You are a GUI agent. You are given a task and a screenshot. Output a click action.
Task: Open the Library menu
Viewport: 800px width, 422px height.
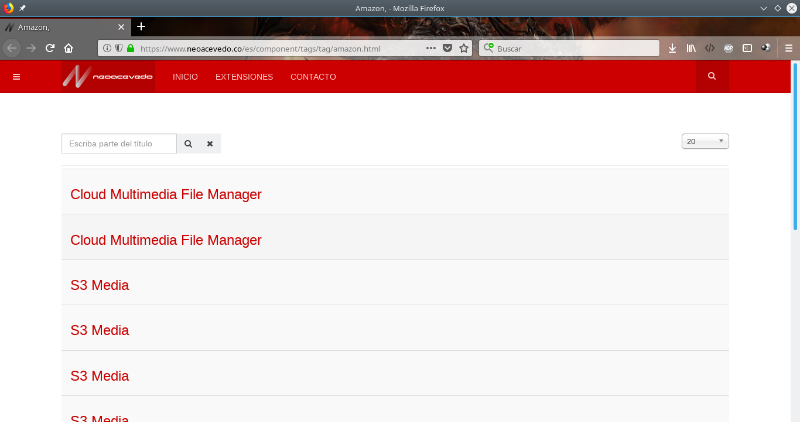click(x=691, y=48)
